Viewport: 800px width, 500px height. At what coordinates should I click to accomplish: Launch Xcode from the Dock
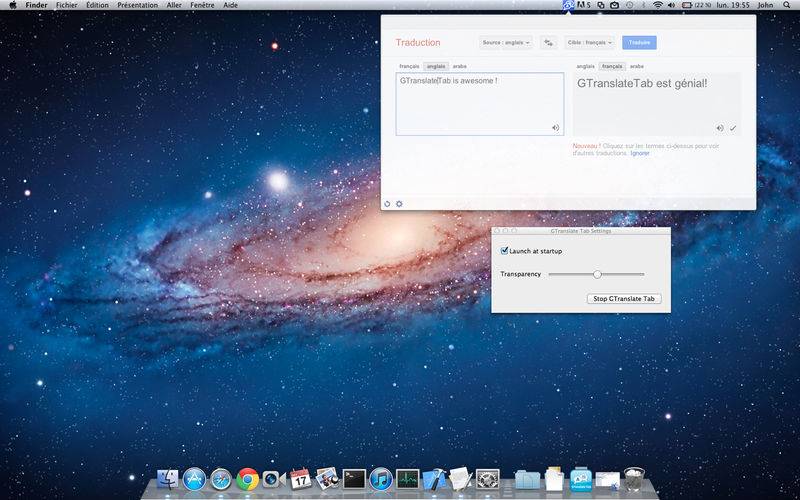pyautogui.click(x=434, y=479)
